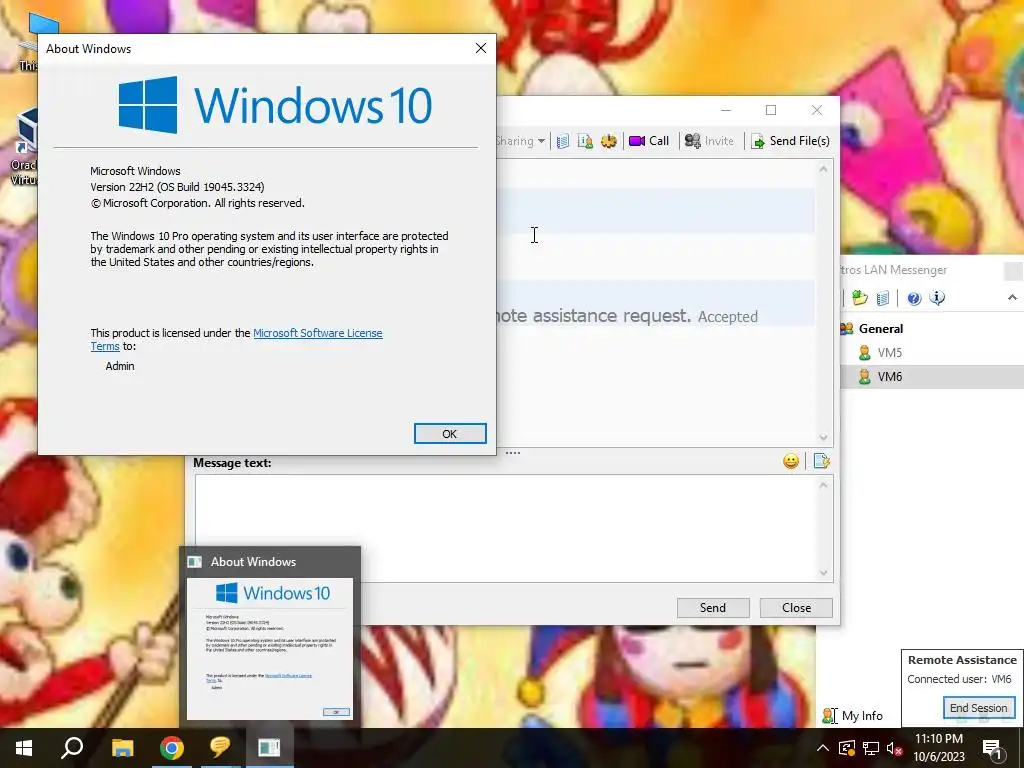Screen dimensions: 1024x768
Task: Click inside the Message text input box
Action: click(x=507, y=528)
